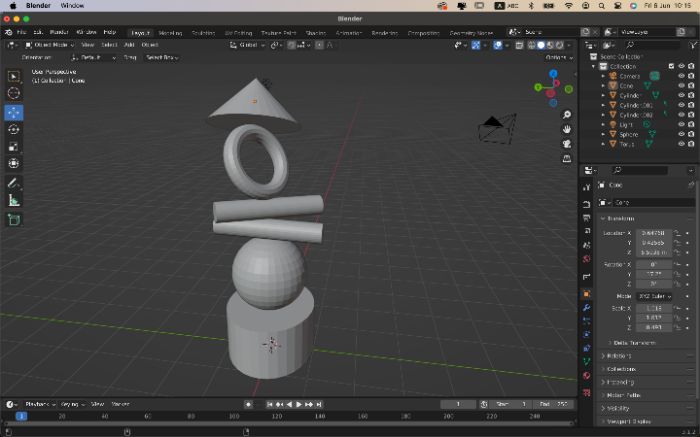Viewport: 700px width, 437px height.
Task: Open the Render menu
Action: (x=59, y=32)
